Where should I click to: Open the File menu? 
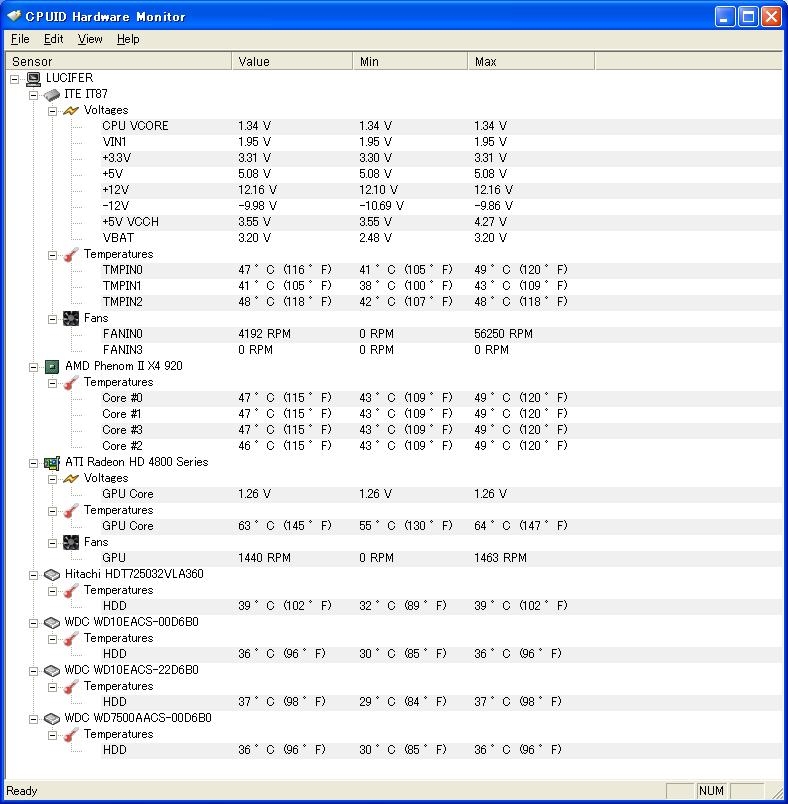click(x=20, y=39)
